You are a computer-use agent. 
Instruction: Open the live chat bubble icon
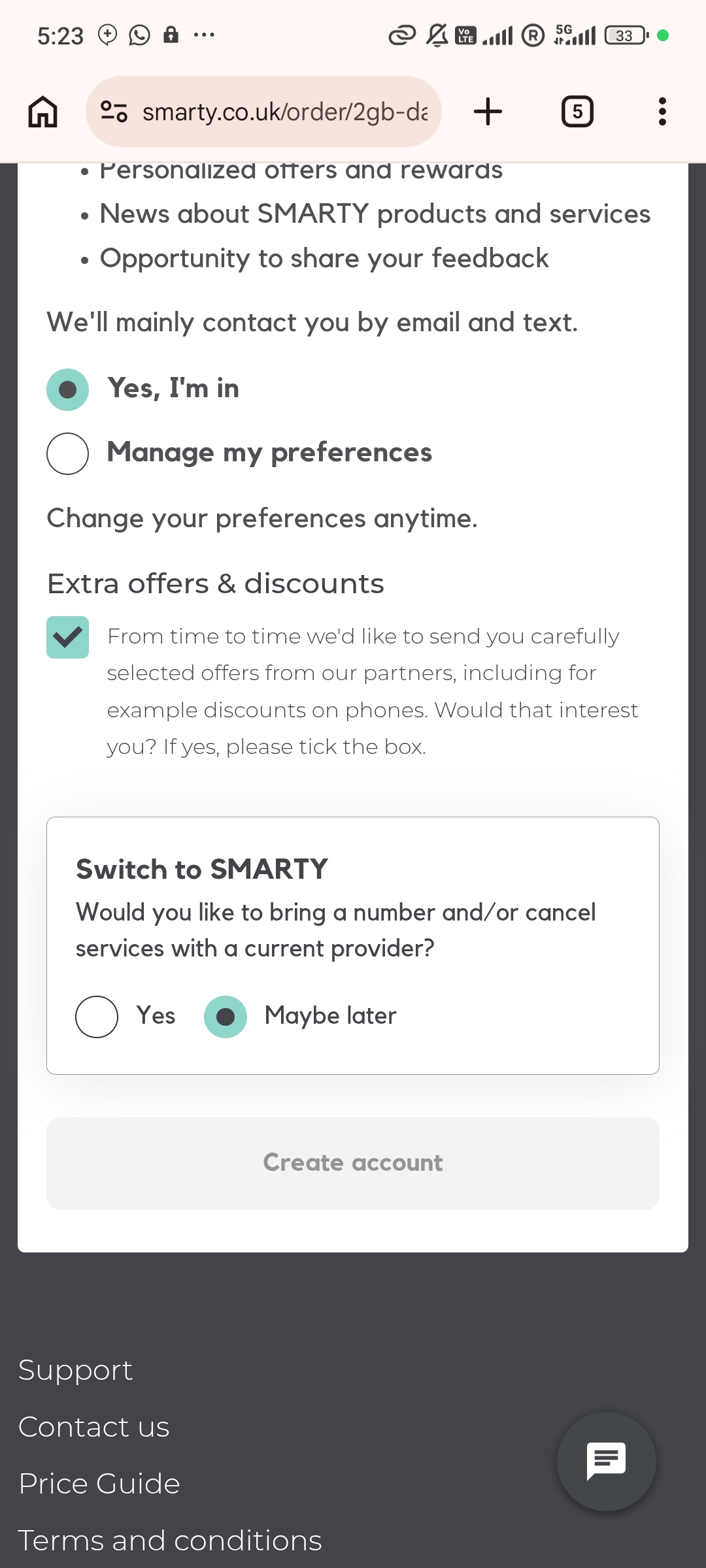click(607, 1462)
